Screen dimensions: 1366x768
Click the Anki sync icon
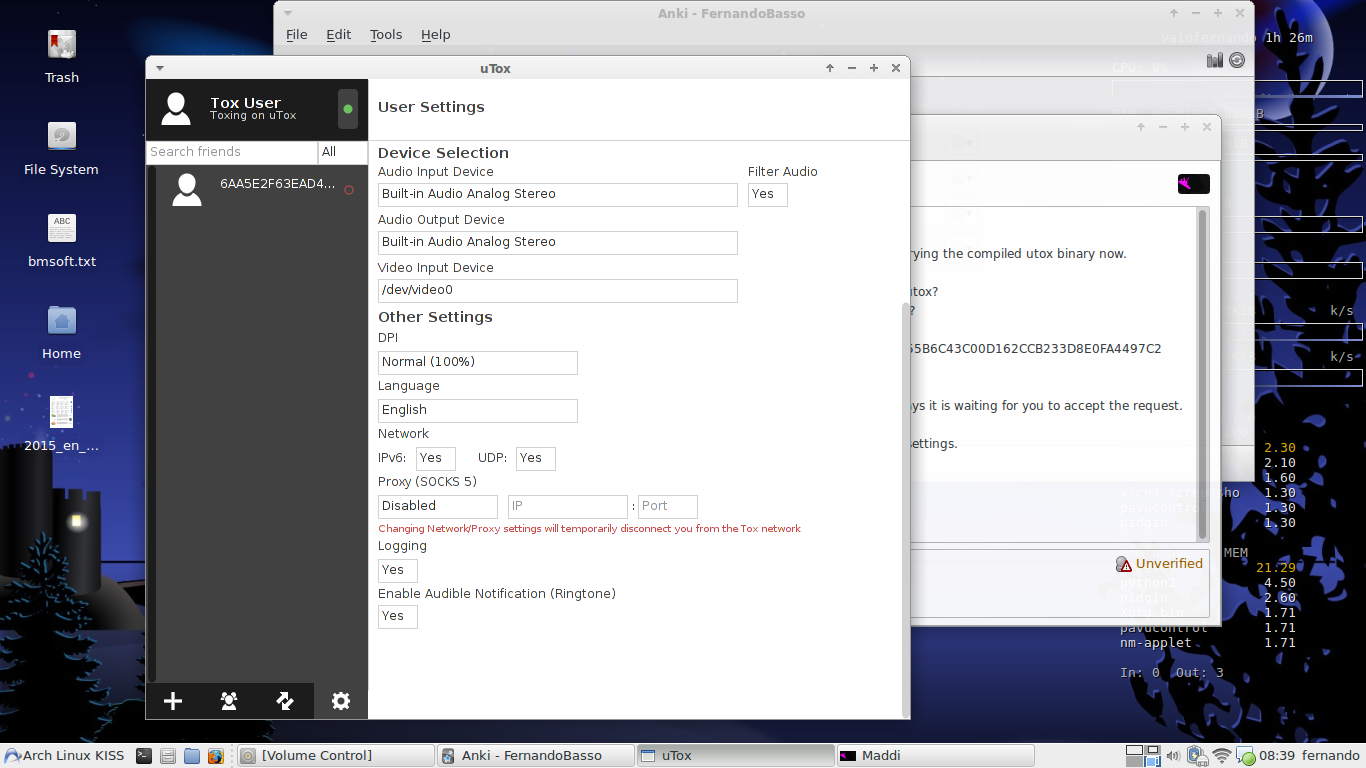[x=1237, y=60]
